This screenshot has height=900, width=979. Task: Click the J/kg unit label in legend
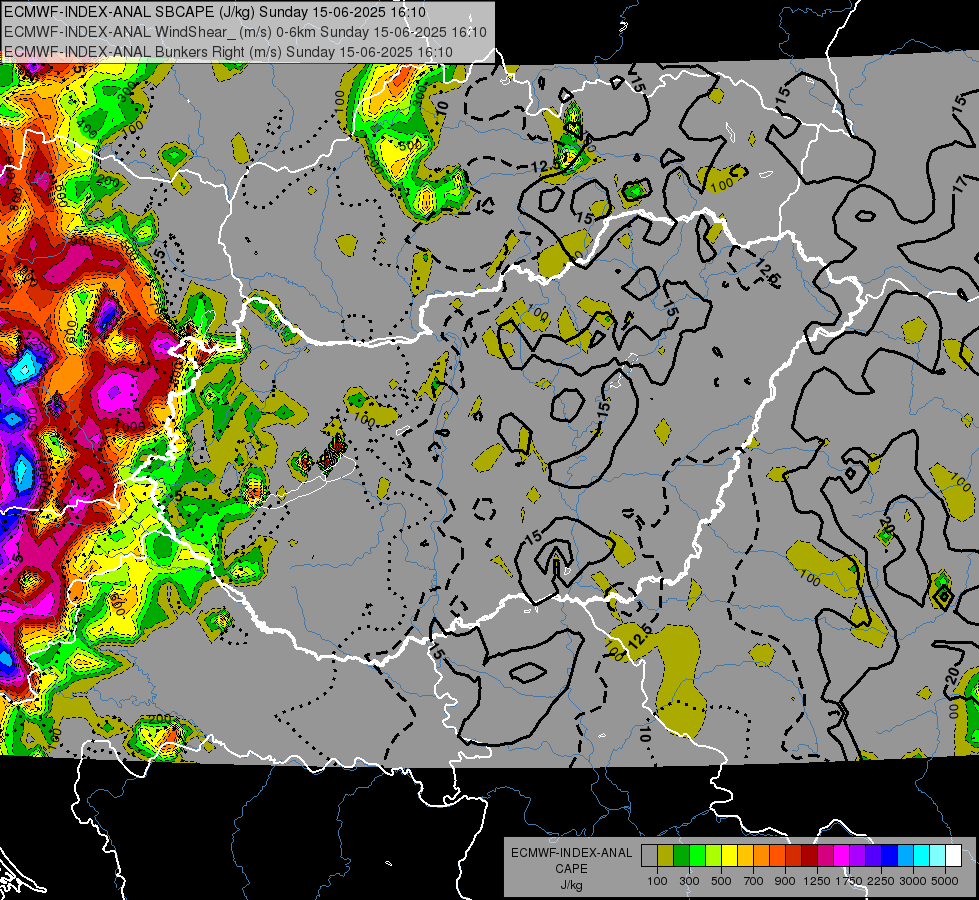point(572,885)
